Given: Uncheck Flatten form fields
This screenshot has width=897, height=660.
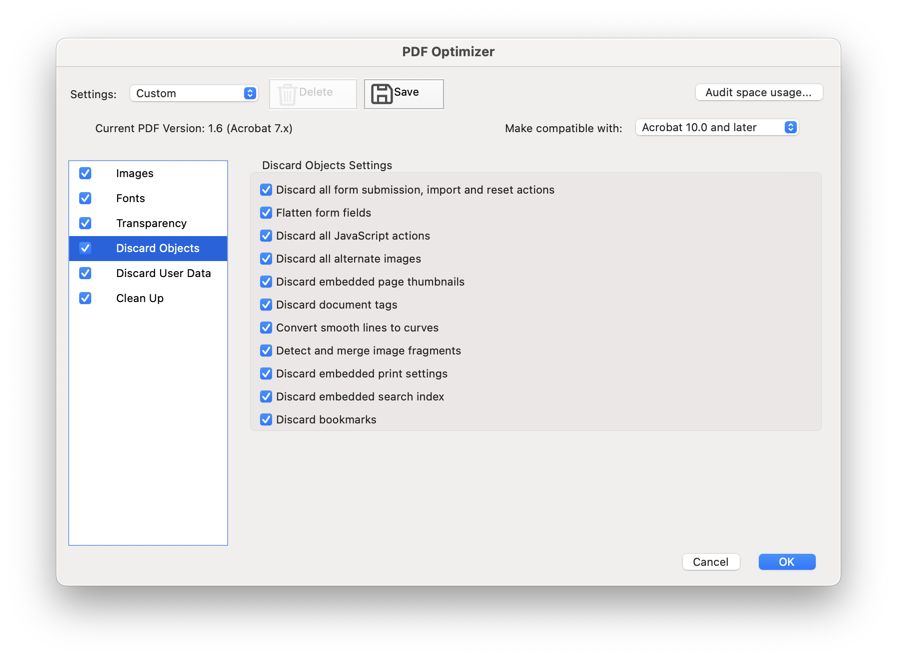Looking at the screenshot, I should [x=266, y=213].
